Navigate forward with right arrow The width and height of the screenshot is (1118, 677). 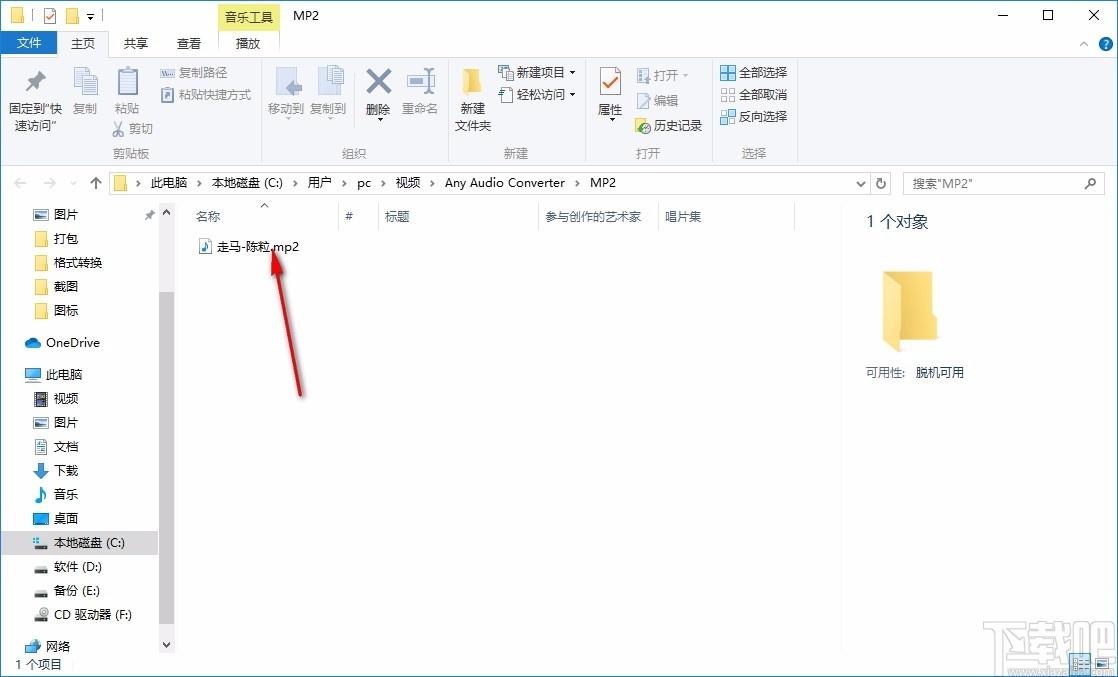coord(49,183)
